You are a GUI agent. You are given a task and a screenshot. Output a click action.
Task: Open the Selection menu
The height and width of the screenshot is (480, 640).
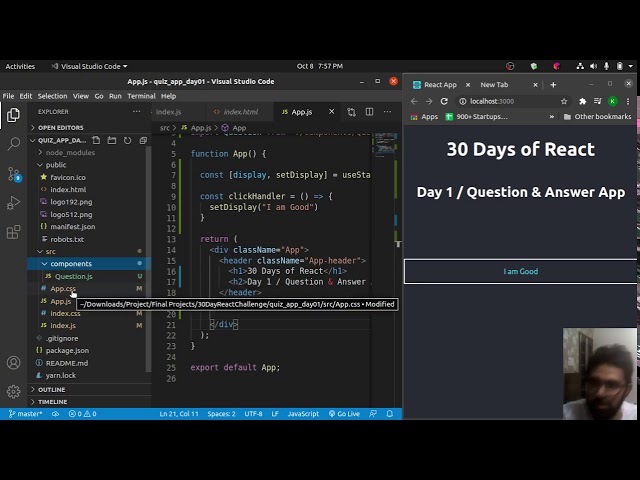(52, 96)
